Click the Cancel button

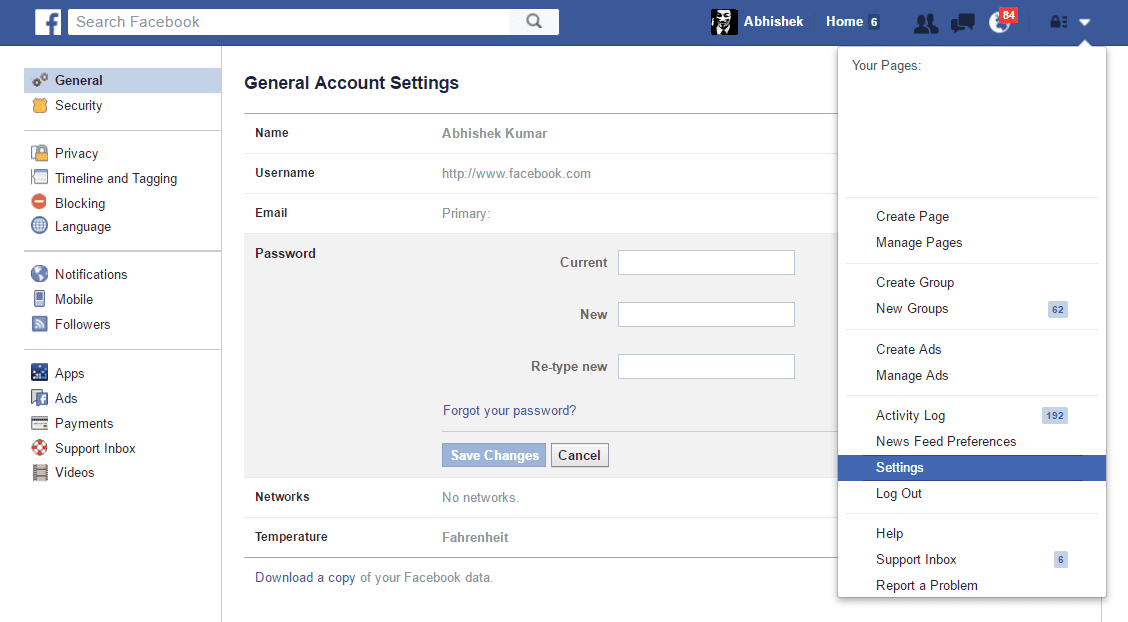579,455
